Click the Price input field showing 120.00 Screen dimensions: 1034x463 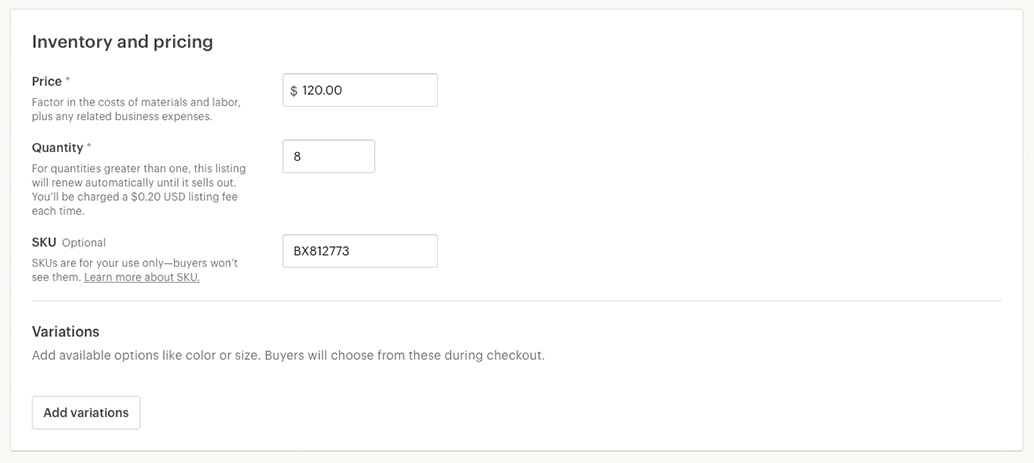click(360, 90)
